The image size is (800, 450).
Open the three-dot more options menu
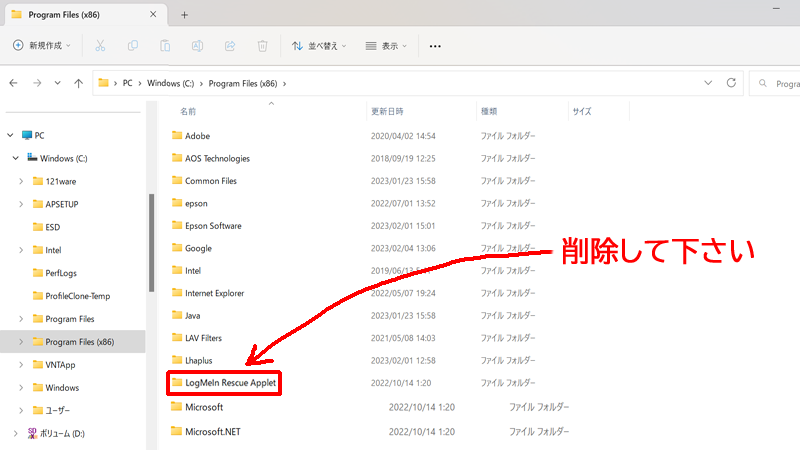click(435, 46)
